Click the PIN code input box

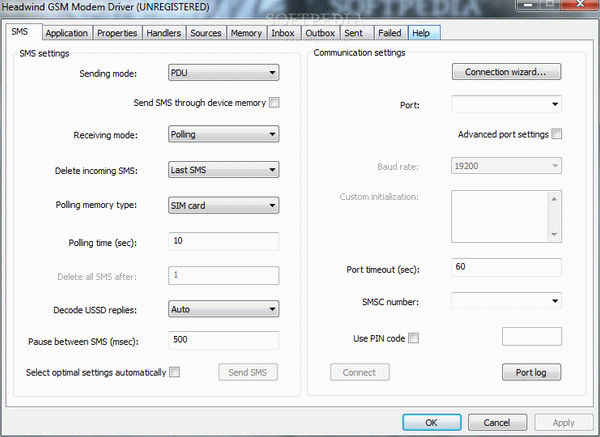click(532, 336)
